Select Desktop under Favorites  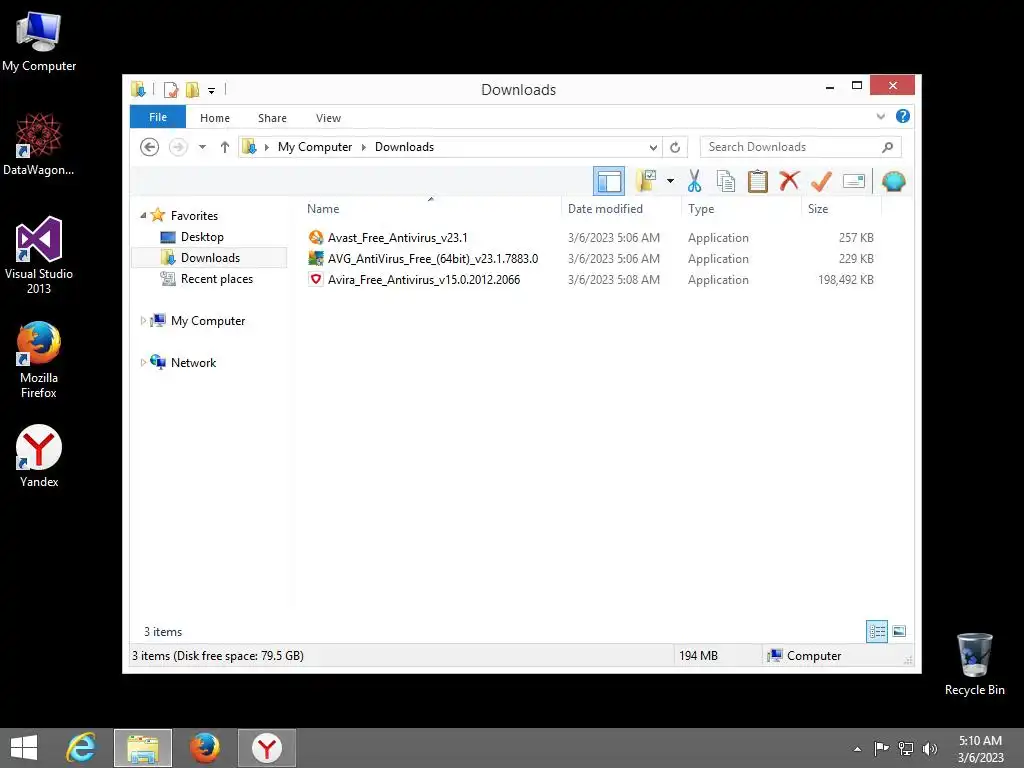[202, 236]
